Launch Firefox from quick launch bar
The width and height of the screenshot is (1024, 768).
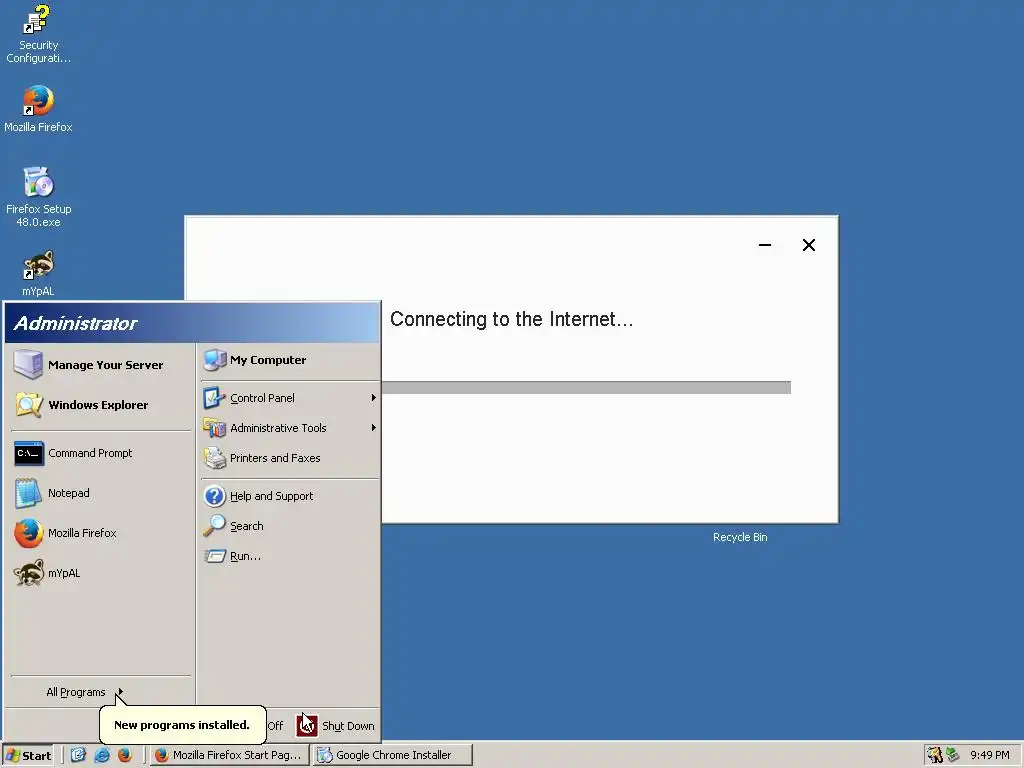[x=125, y=755]
